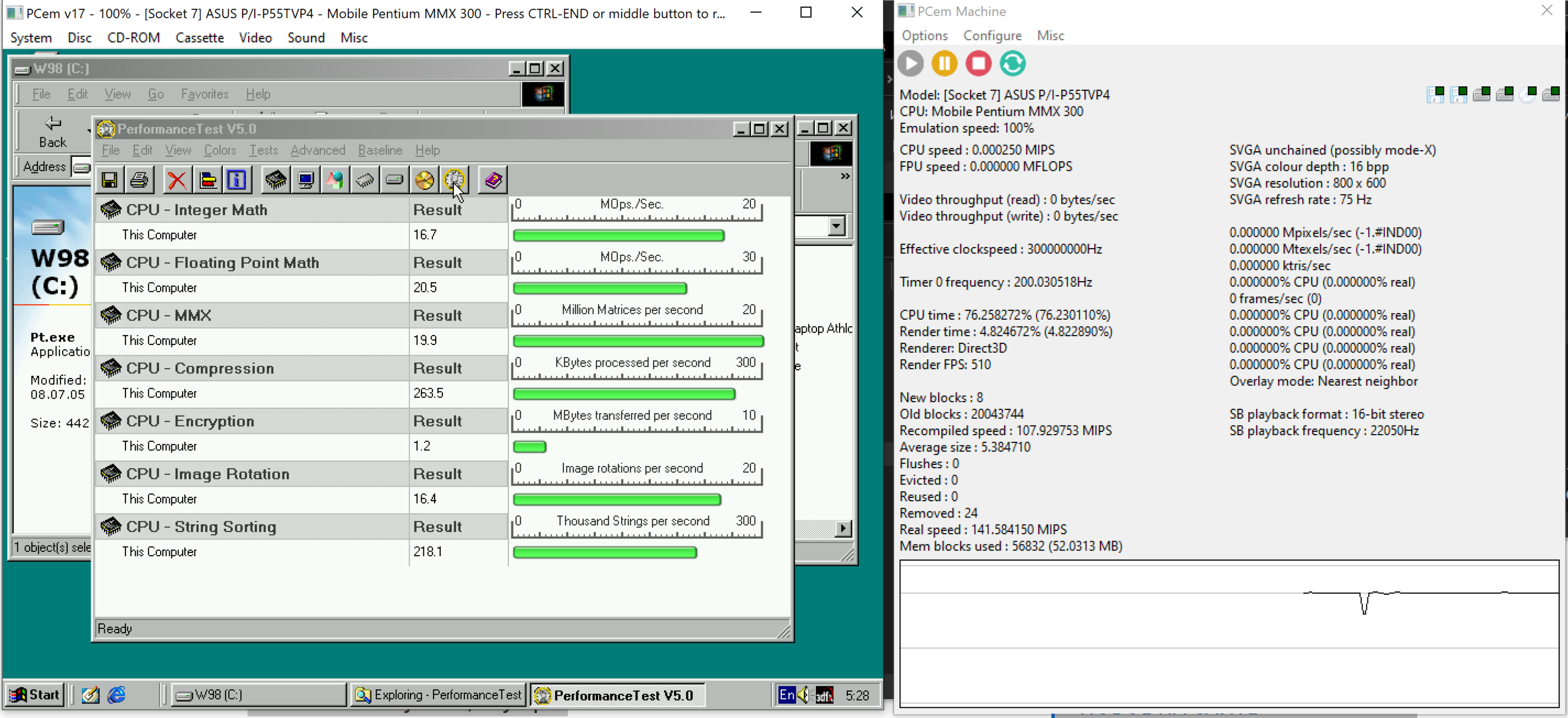This screenshot has height=718, width=1568.
Task: Click the blue information icon in toolbar
Action: pos(236,180)
